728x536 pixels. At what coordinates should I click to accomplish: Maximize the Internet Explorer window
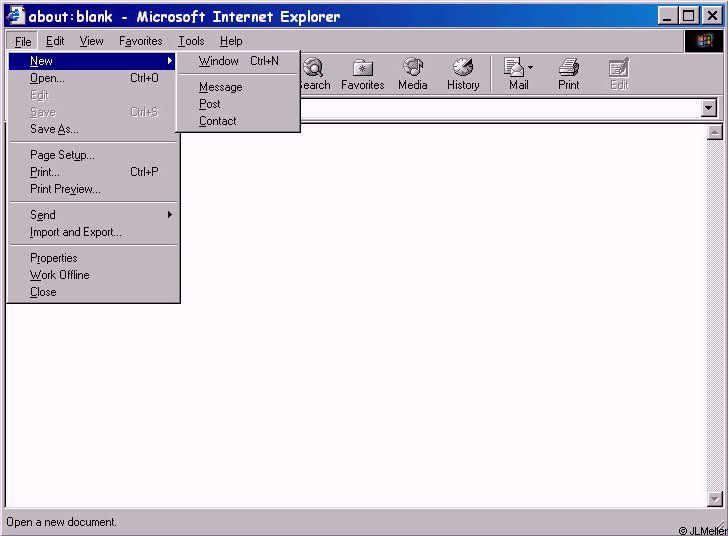(x=689, y=16)
